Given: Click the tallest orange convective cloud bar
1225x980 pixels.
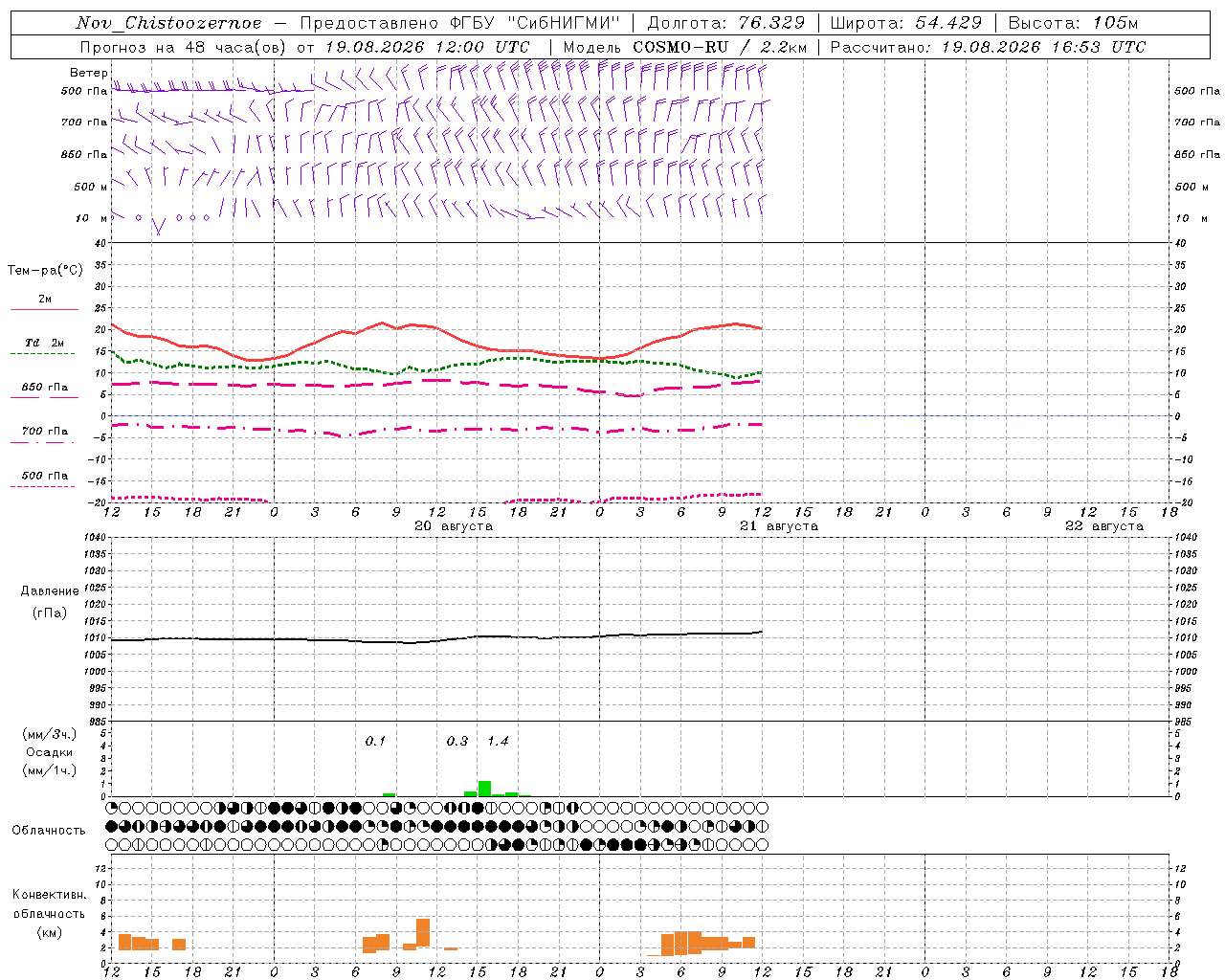Looking at the screenshot, I should [423, 932].
